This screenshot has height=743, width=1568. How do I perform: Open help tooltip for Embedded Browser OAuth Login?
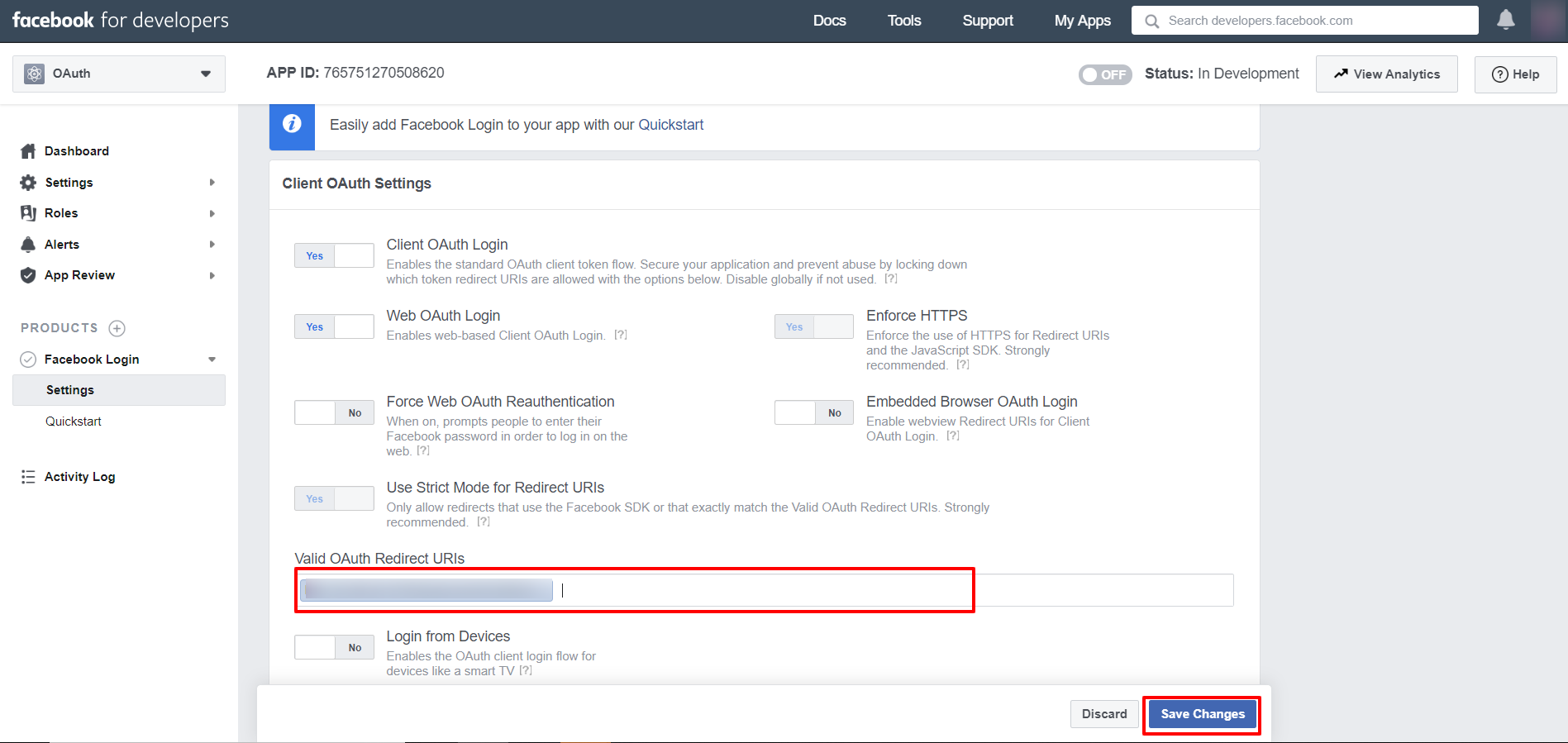click(953, 436)
